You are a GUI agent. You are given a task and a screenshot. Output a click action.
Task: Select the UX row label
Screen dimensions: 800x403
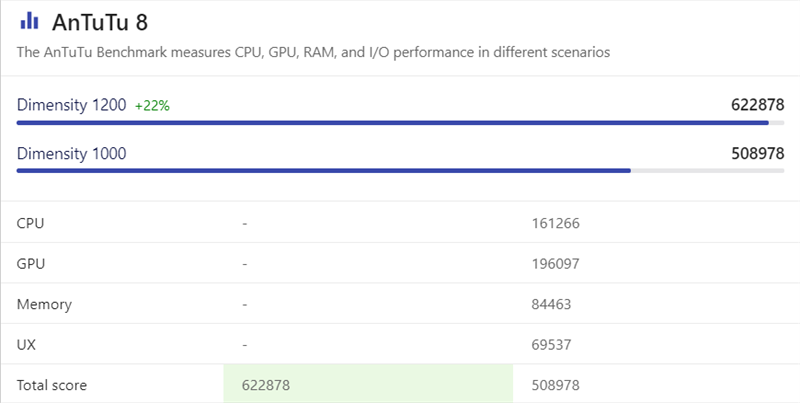click(27, 344)
